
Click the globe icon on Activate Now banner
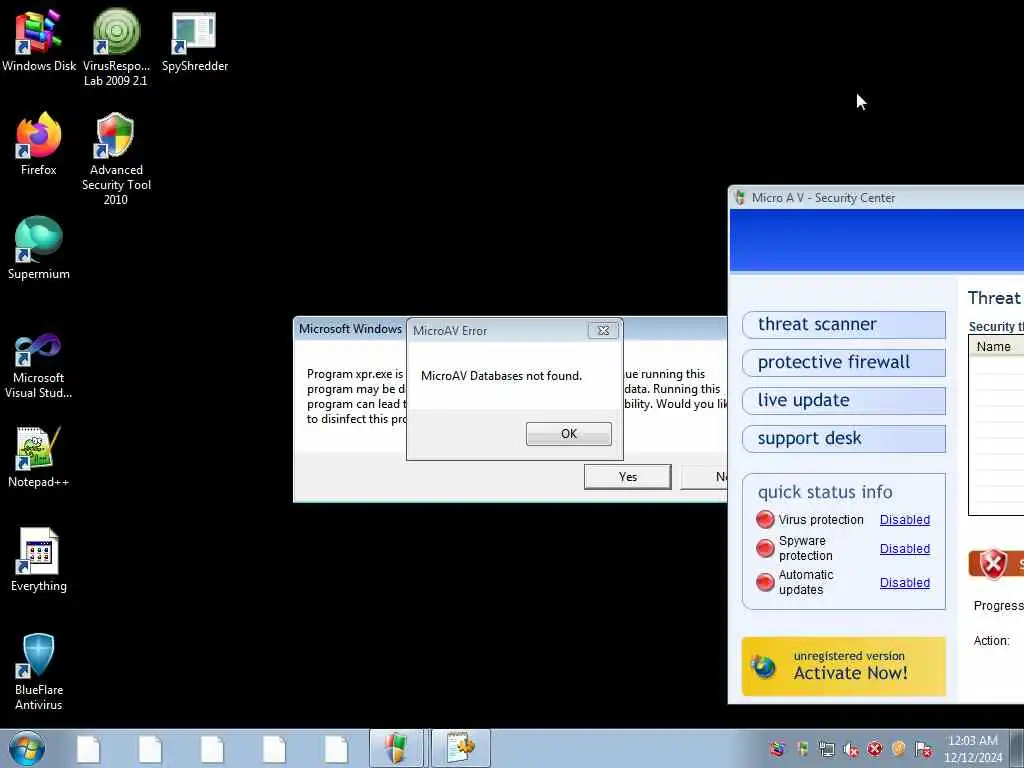(763, 666)
